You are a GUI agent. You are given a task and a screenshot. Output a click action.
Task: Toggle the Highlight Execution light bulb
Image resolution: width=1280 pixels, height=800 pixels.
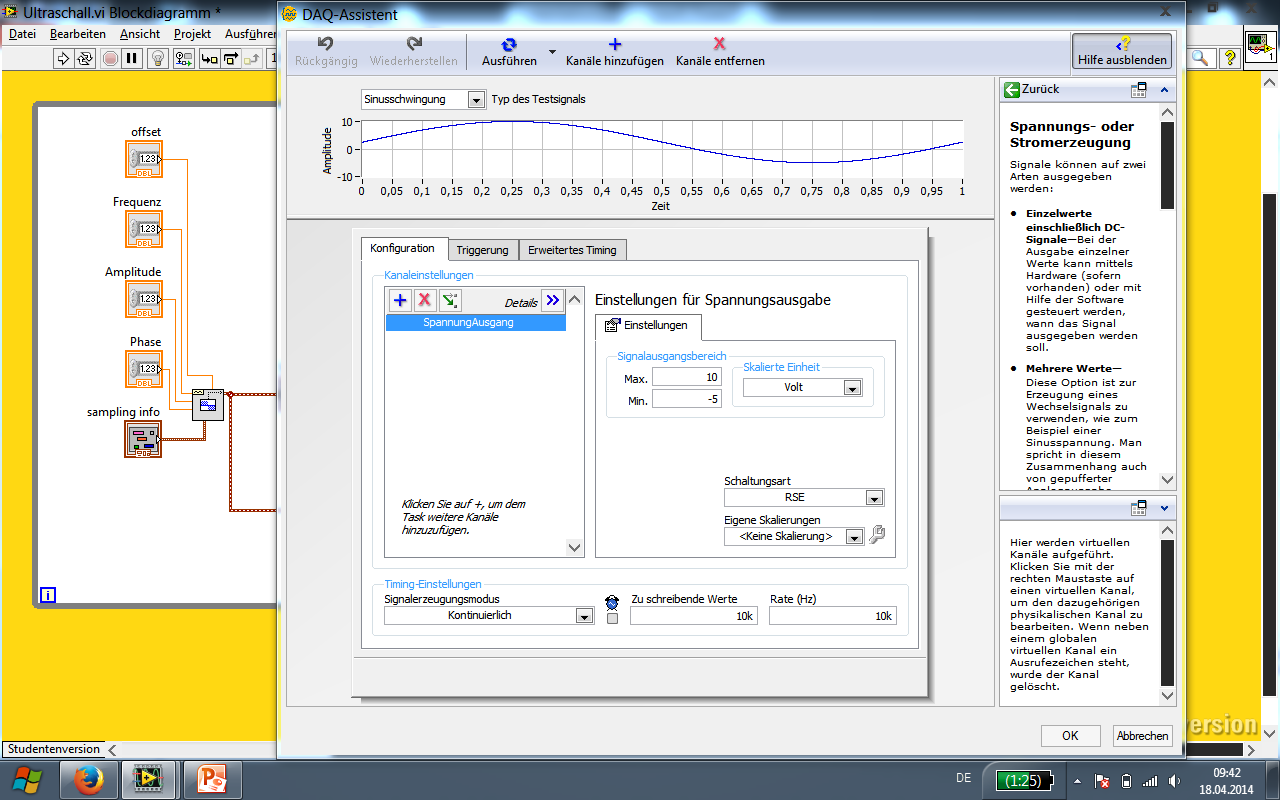tap(157, 59)
